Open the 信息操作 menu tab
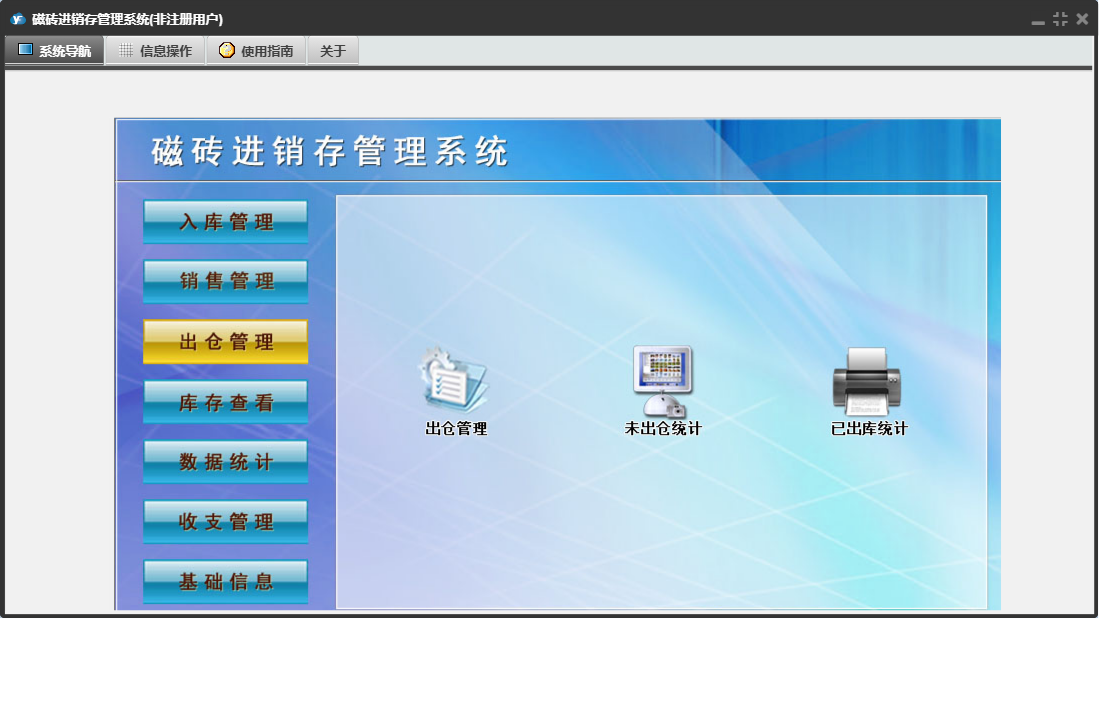 [155, 50]
